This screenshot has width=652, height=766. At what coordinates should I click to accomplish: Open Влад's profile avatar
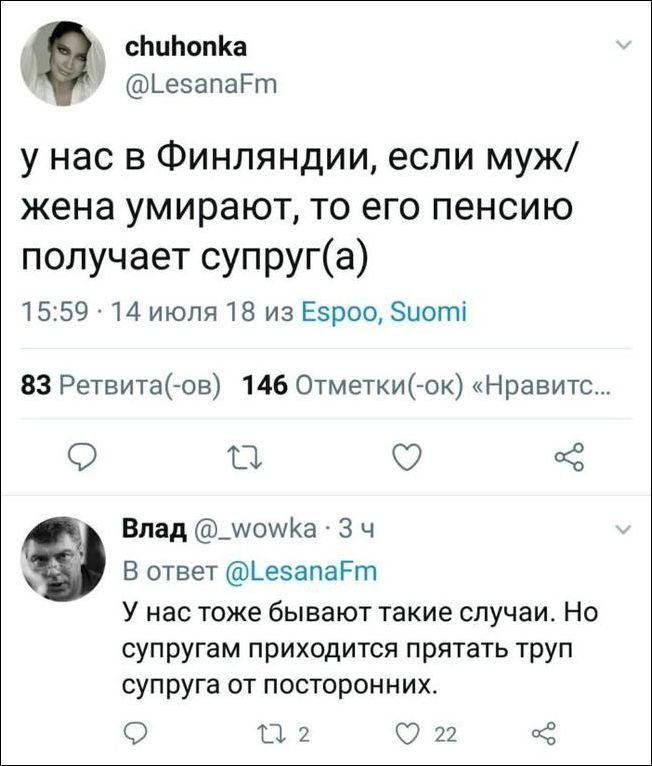[63, 558]
